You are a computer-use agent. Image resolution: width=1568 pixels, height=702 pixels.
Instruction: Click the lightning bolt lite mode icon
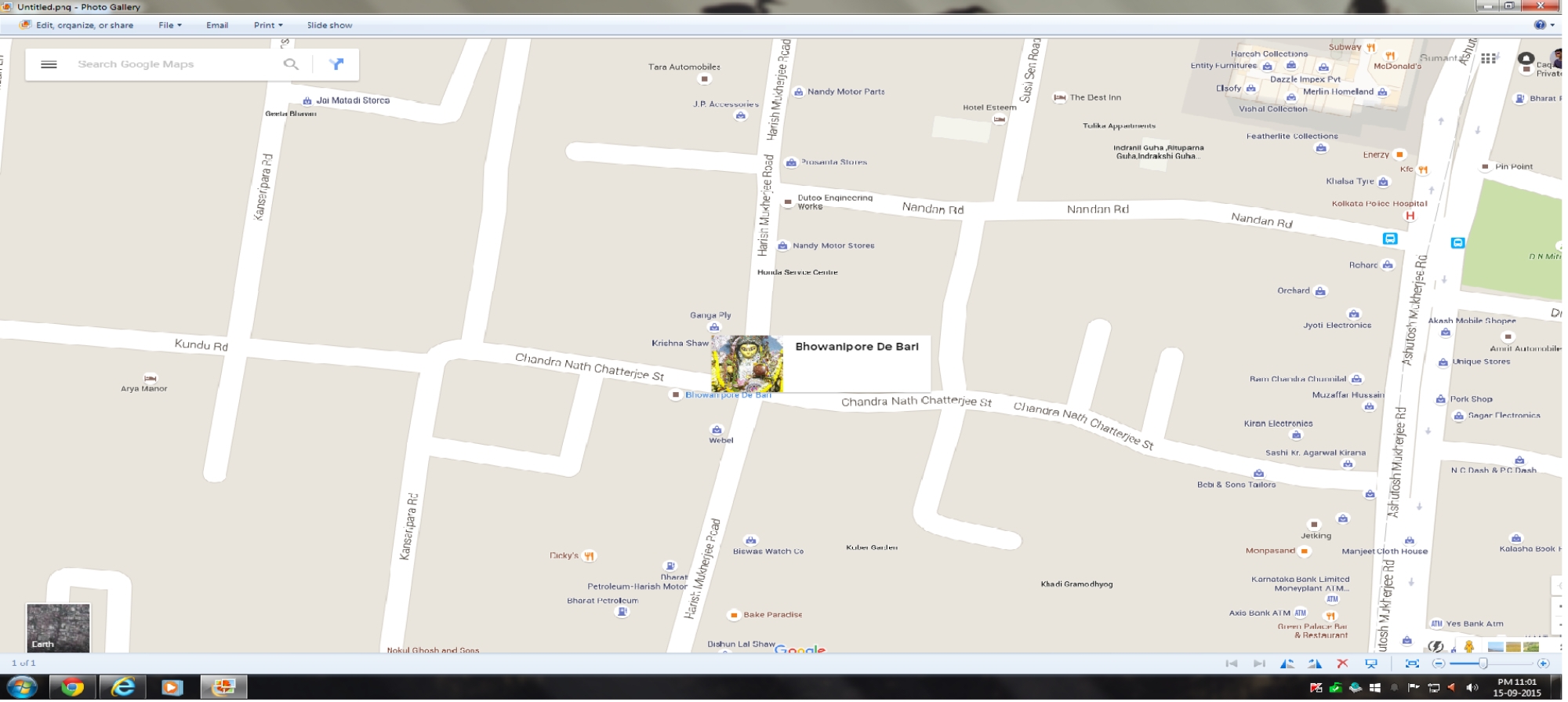(x=1436, y=647)
